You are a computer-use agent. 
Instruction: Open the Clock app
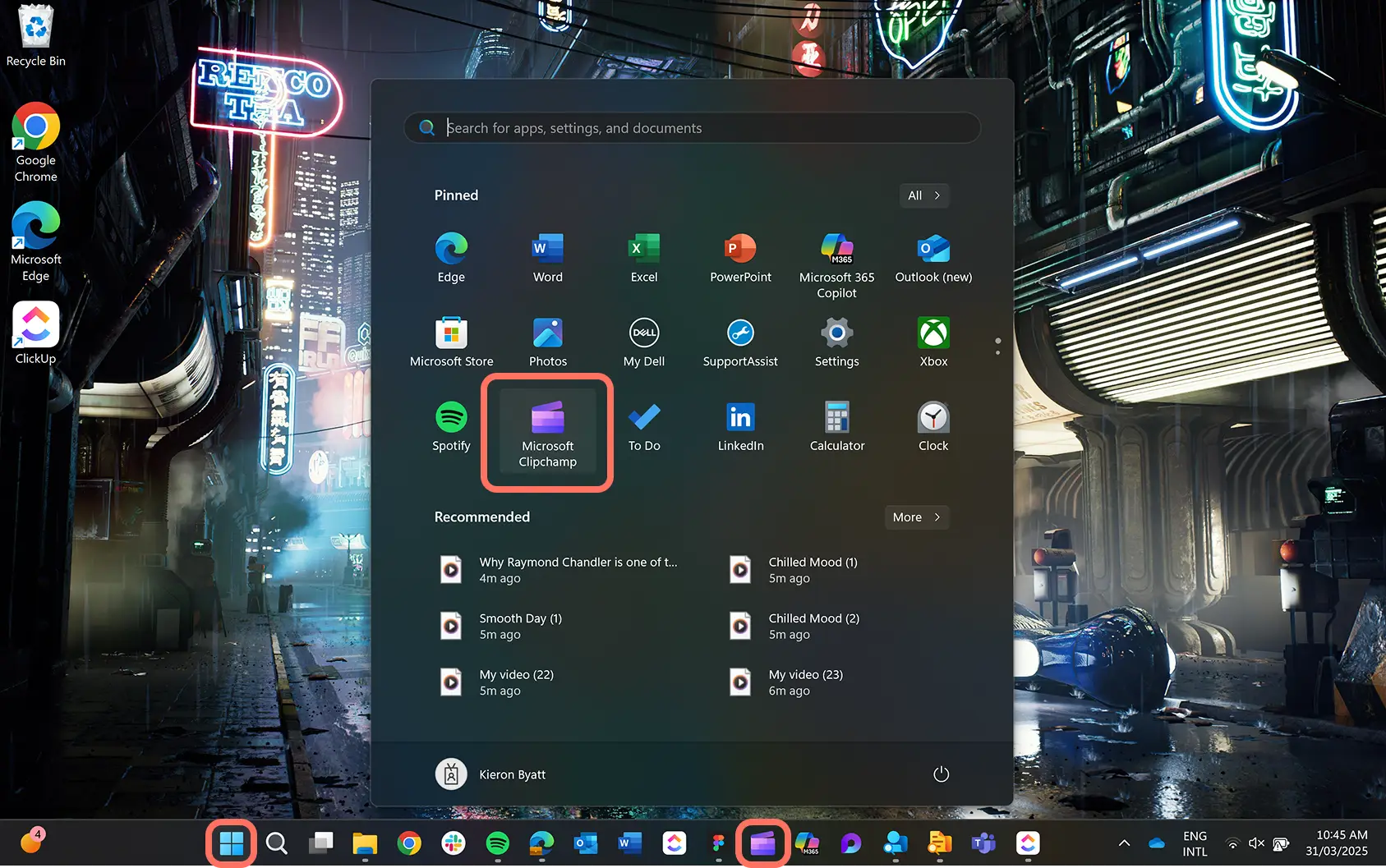coord(933,427)
